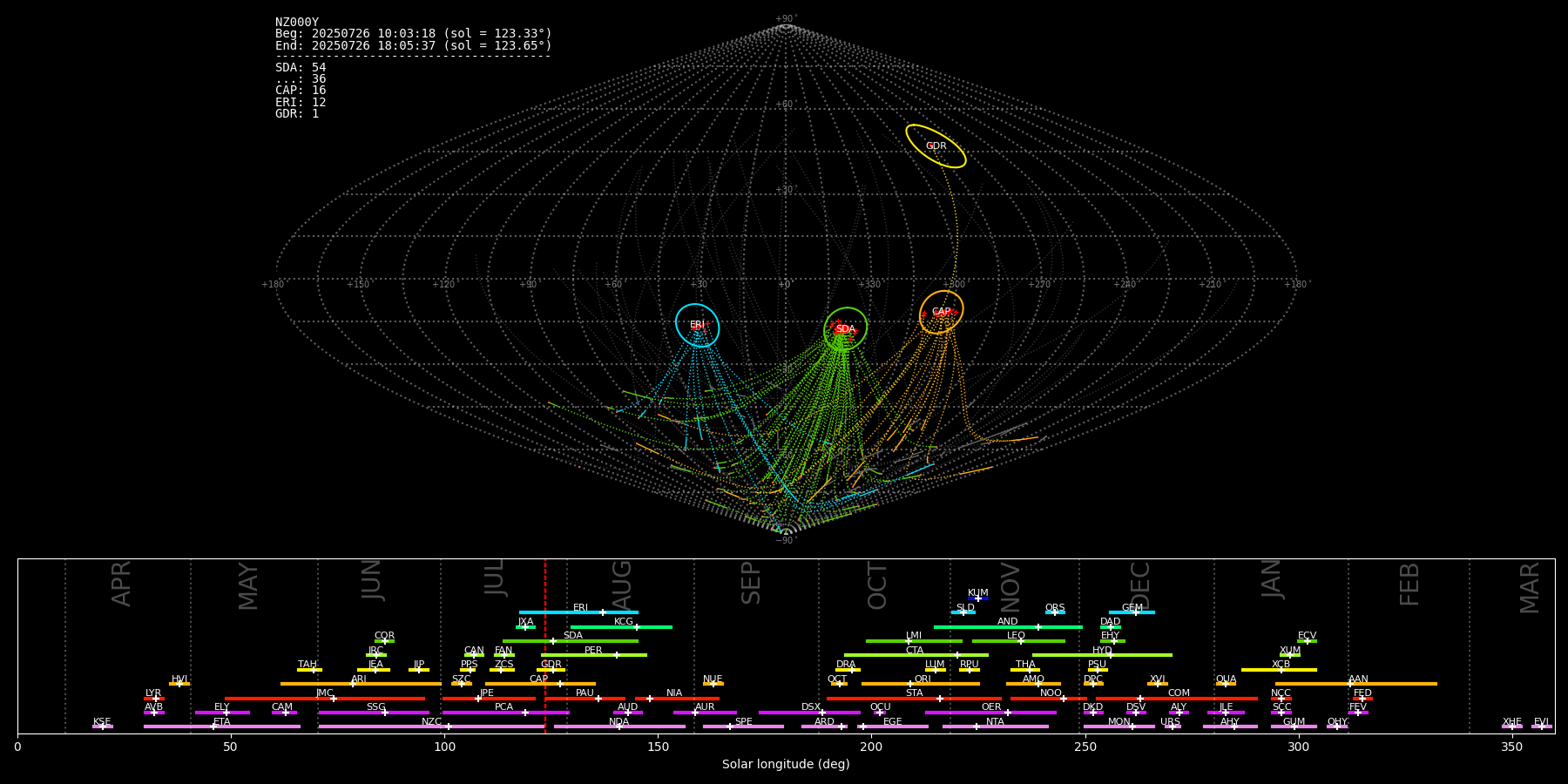
Task: Click the +150 longitude grid label
Action: tap(358, 284)
